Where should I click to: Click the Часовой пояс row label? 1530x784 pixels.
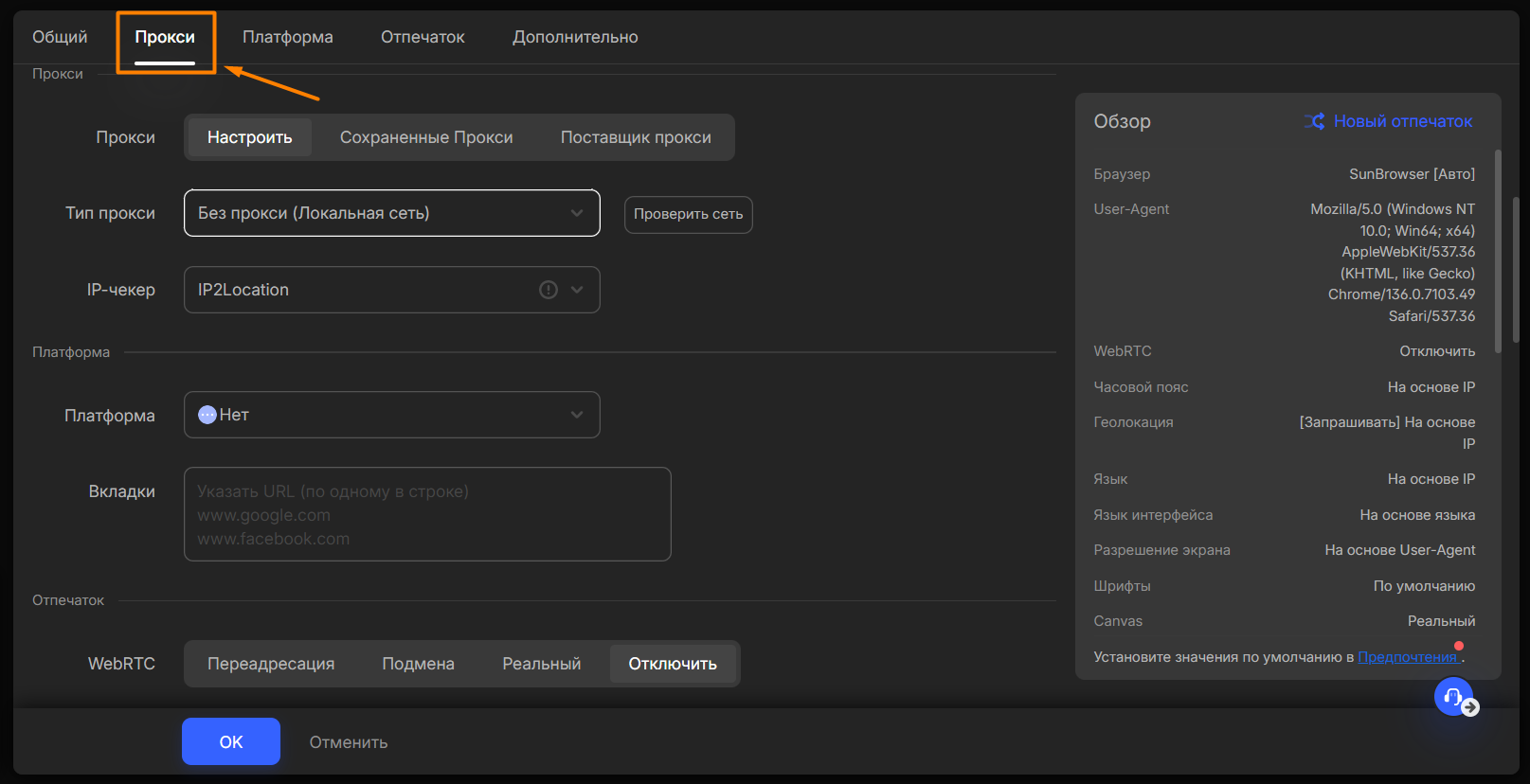point(1141,387)
